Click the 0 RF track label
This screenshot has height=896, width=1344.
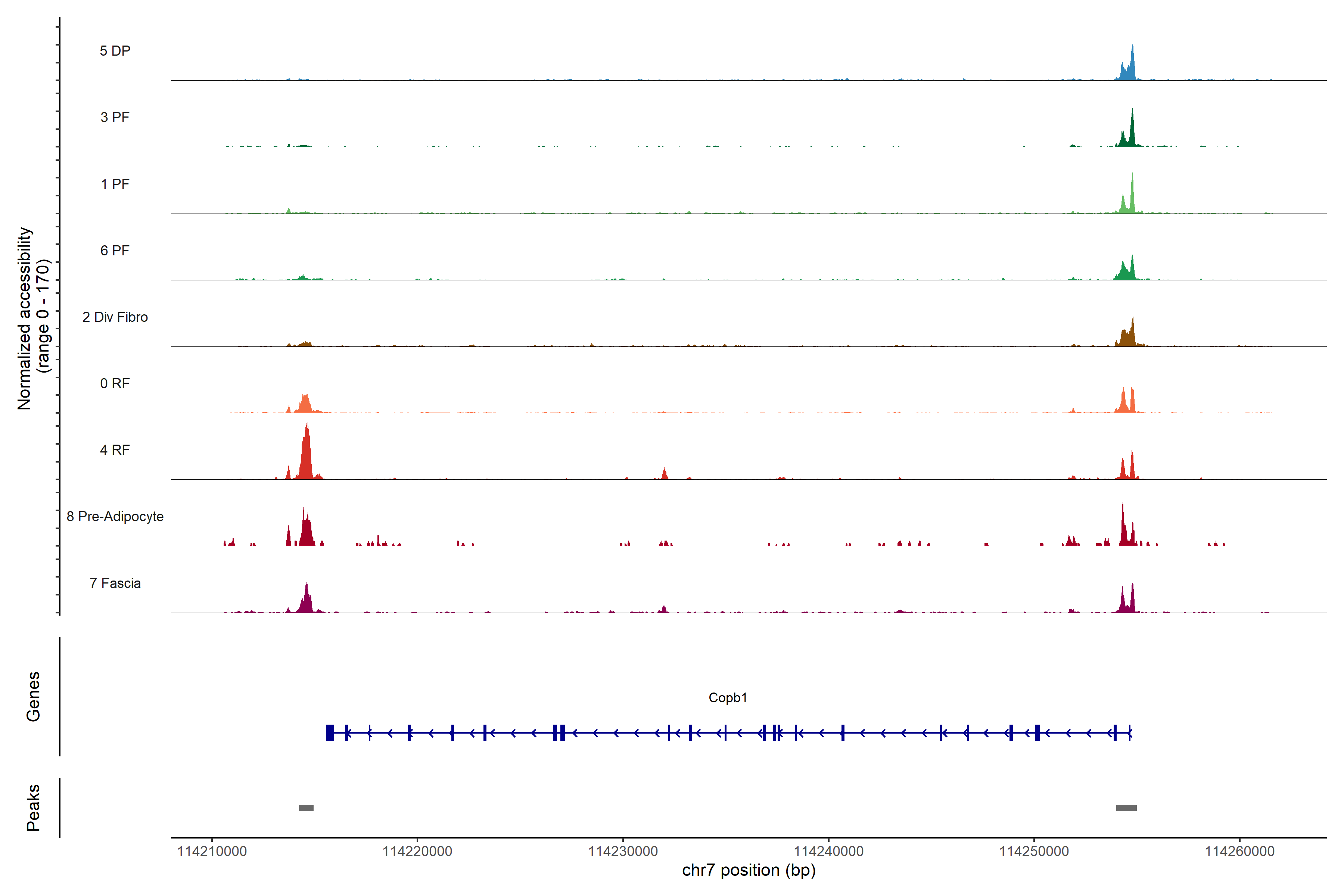pyautogui.click(x=115, y=383)
